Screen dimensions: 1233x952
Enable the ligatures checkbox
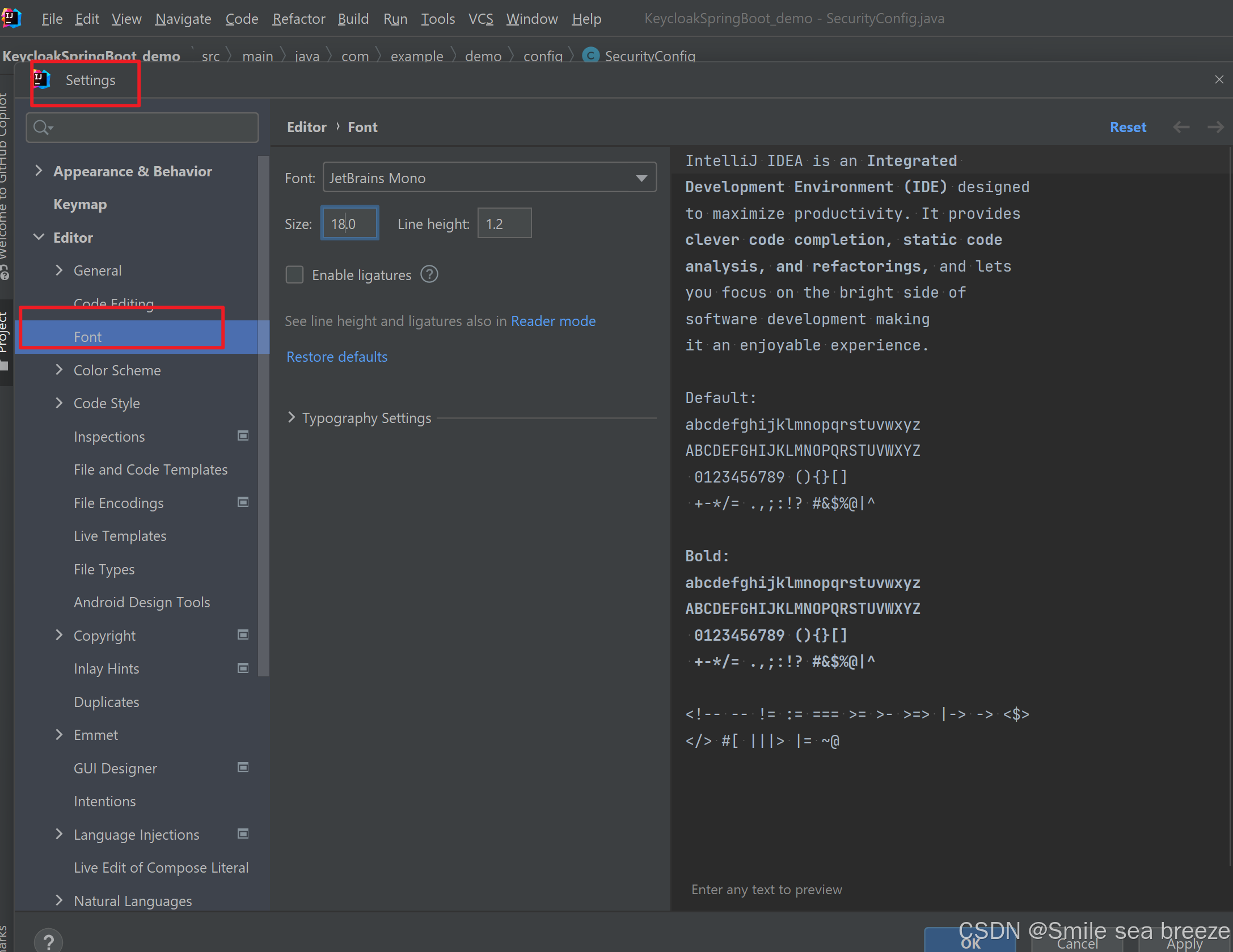click(294, 274)
